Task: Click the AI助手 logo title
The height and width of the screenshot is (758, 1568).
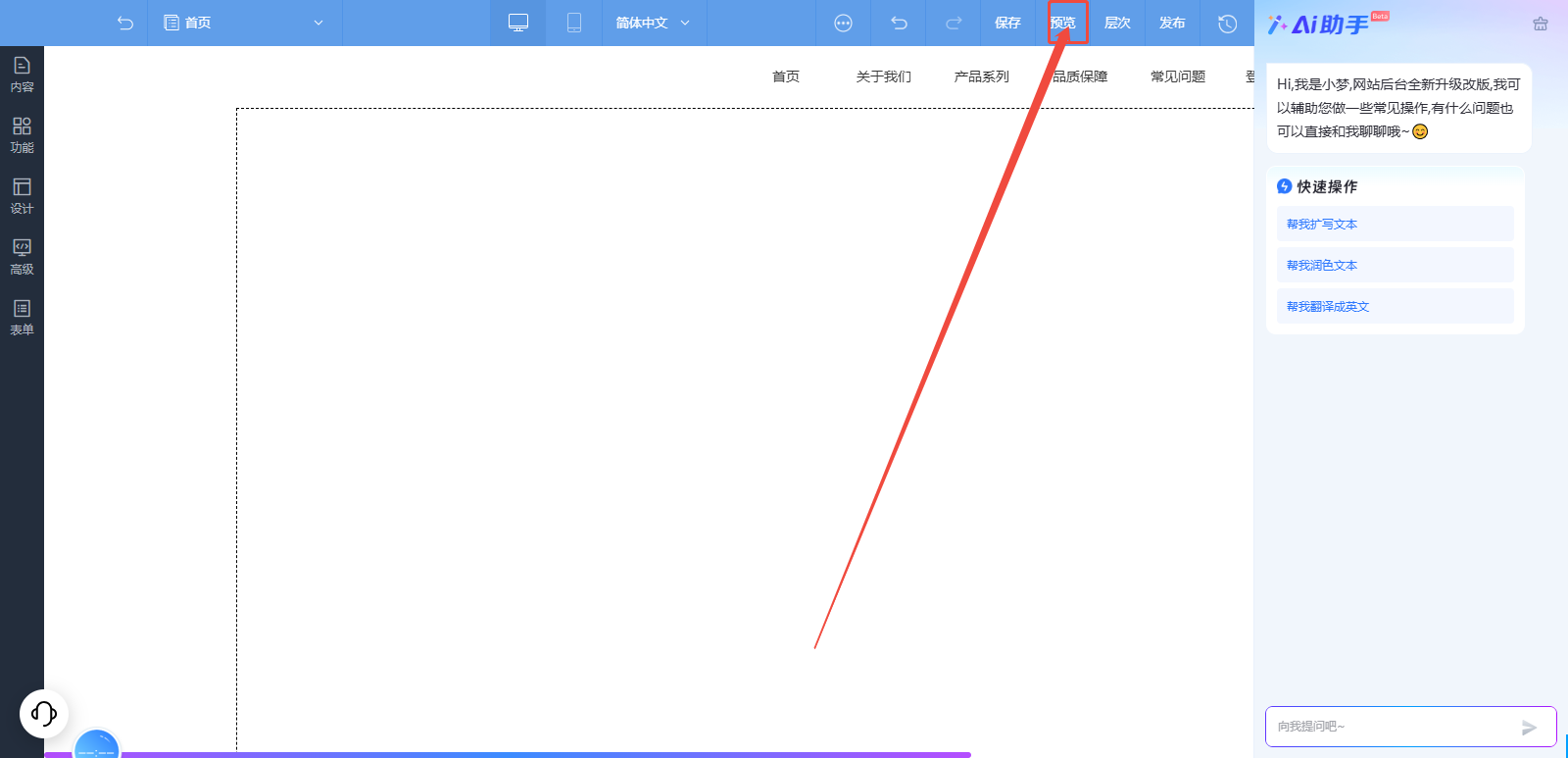Action: pyautogui.click(x=1328, y=24)
